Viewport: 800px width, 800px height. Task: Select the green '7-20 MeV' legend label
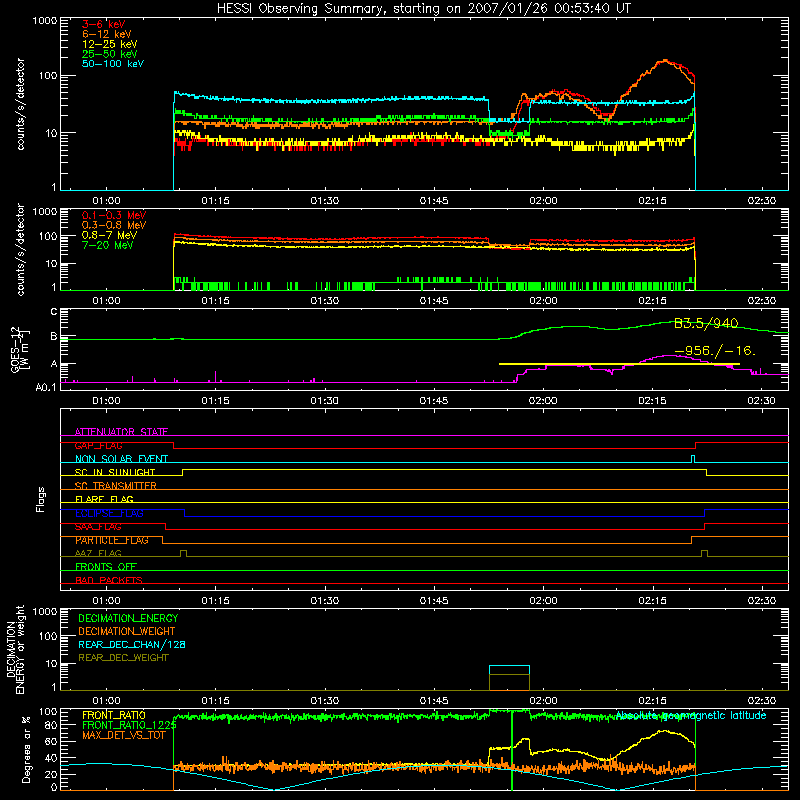pyautogui.click(x=107, y=245)
